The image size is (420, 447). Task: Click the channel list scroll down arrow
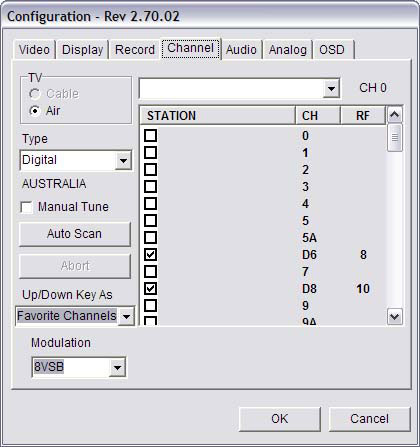395,316
